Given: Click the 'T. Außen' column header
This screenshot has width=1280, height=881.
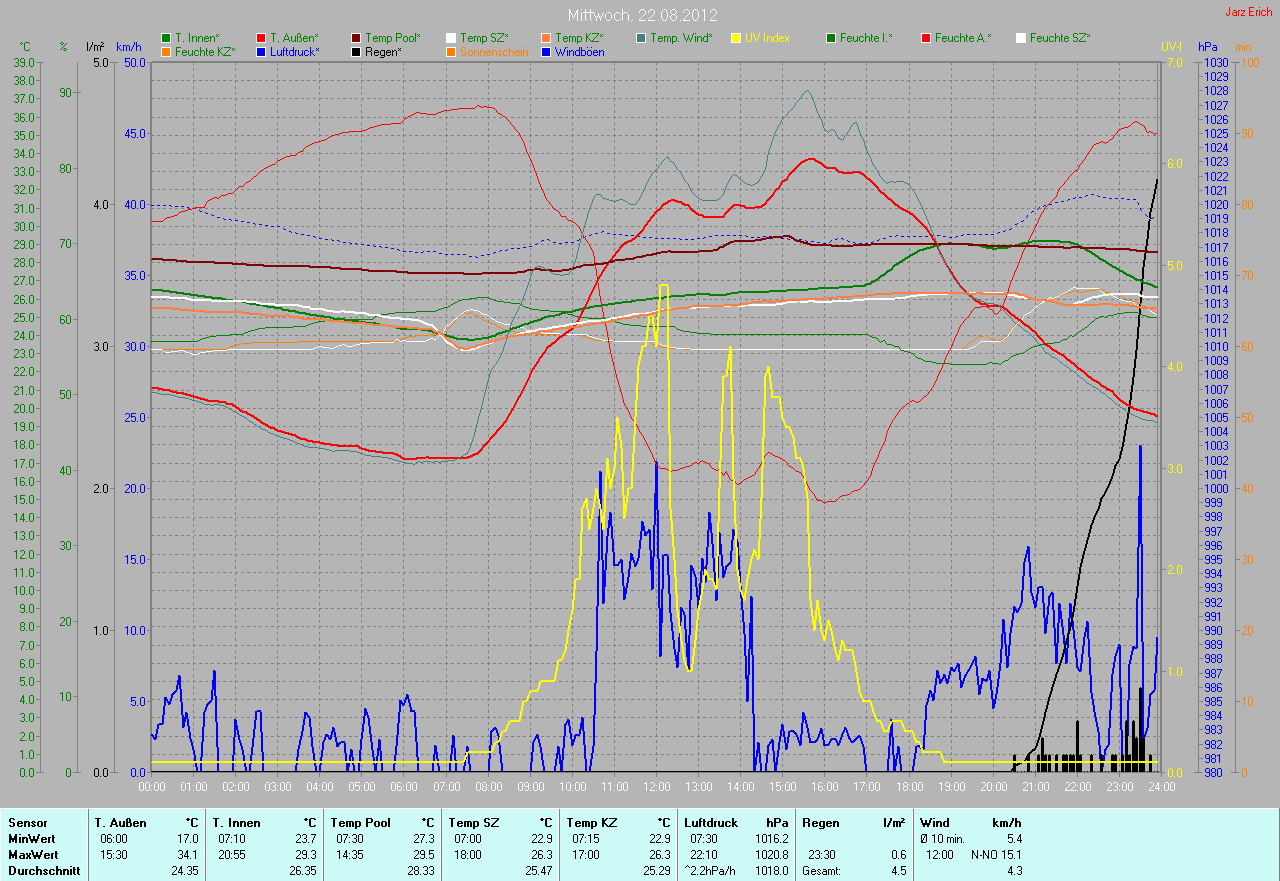Looking at the screenshot, I should point(120,823).
